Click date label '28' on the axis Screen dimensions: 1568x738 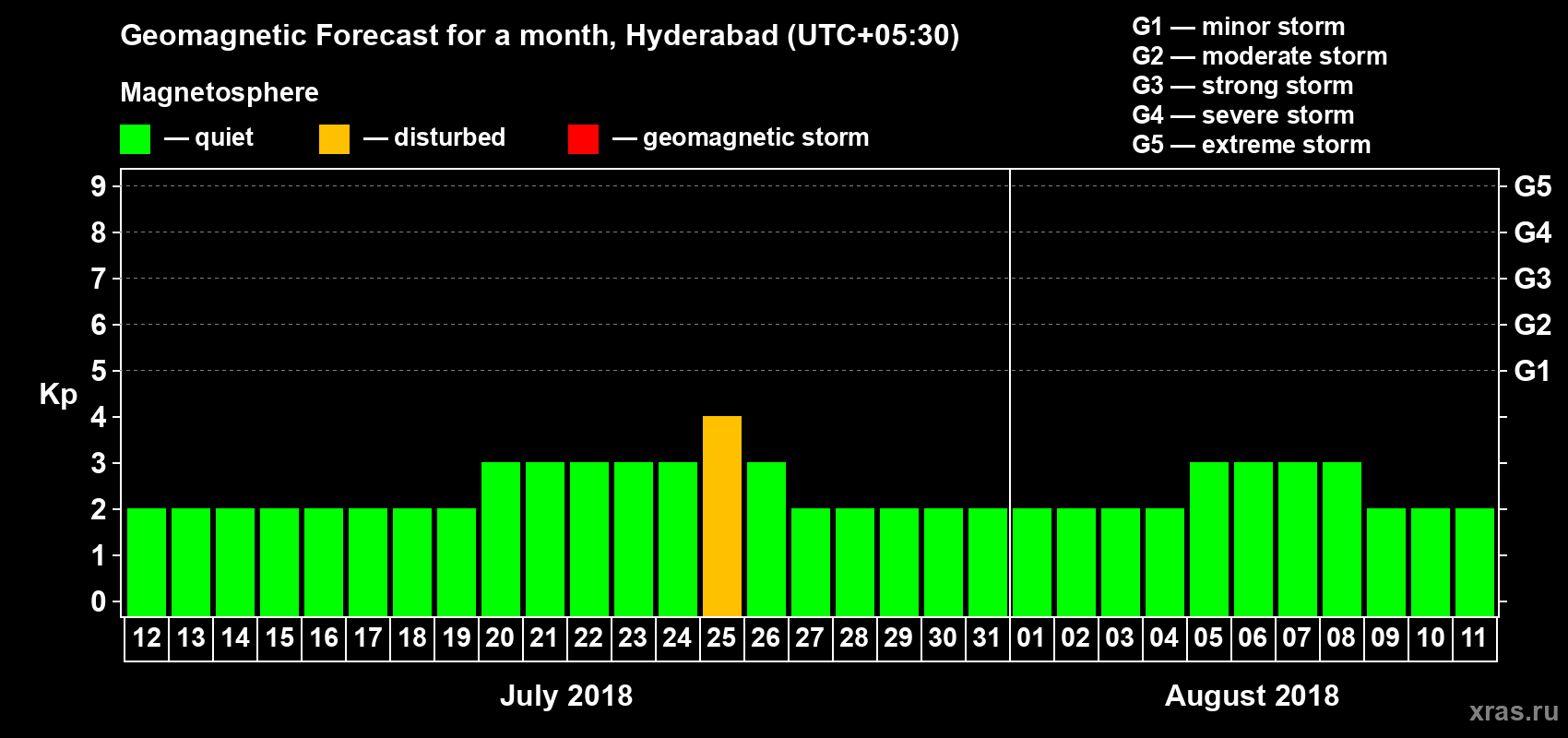point(855,637)
